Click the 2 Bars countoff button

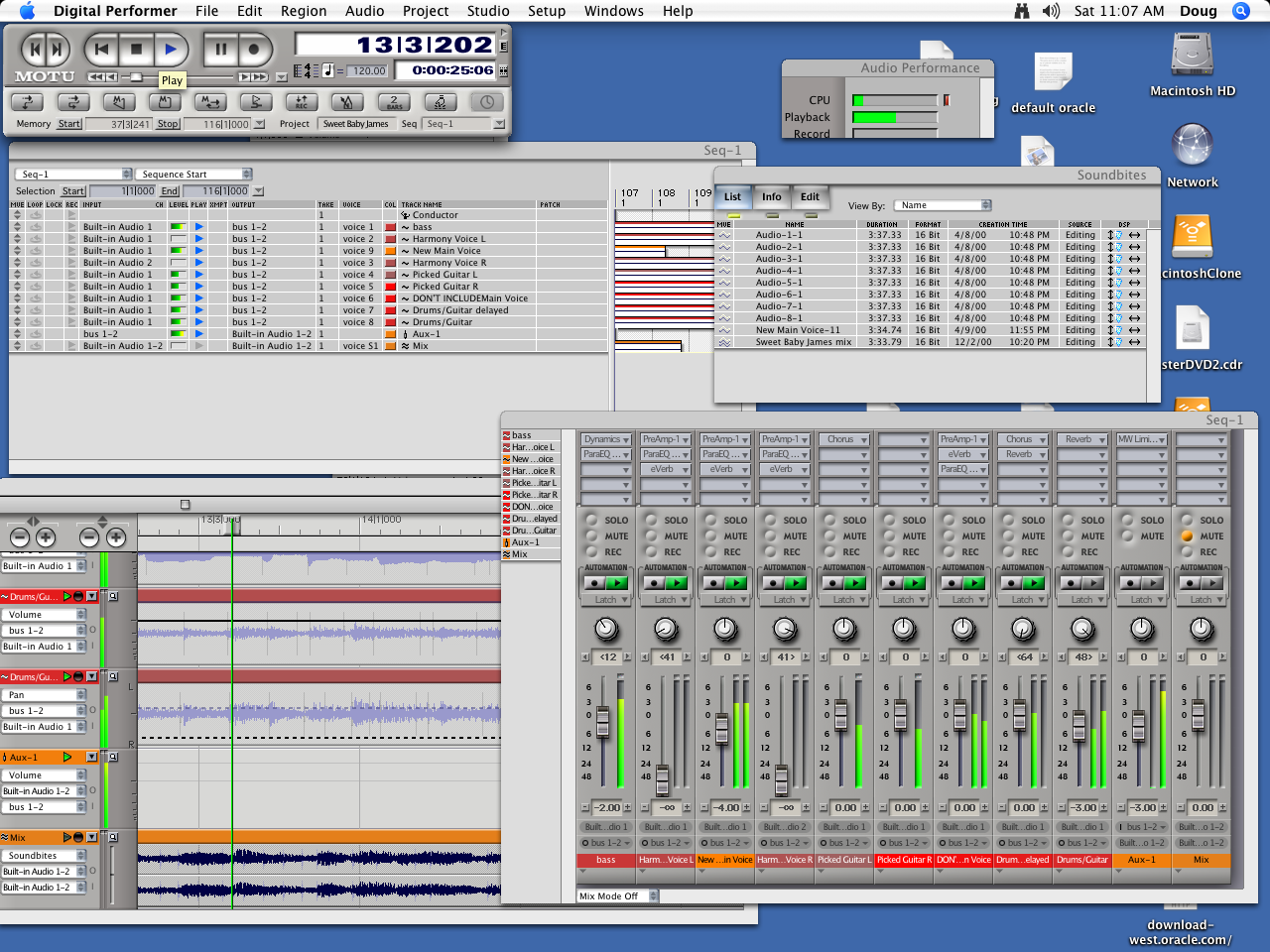click(x=394, y=102)
